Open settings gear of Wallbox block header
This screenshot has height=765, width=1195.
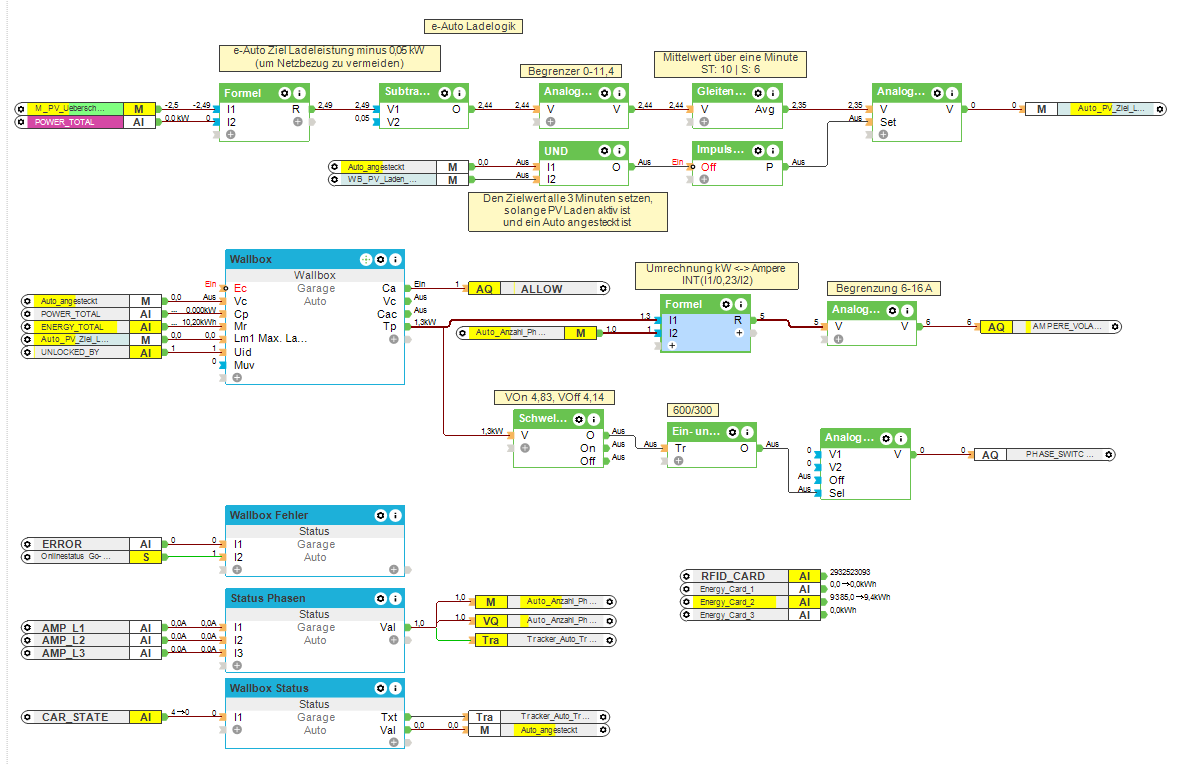coord(380,260)
